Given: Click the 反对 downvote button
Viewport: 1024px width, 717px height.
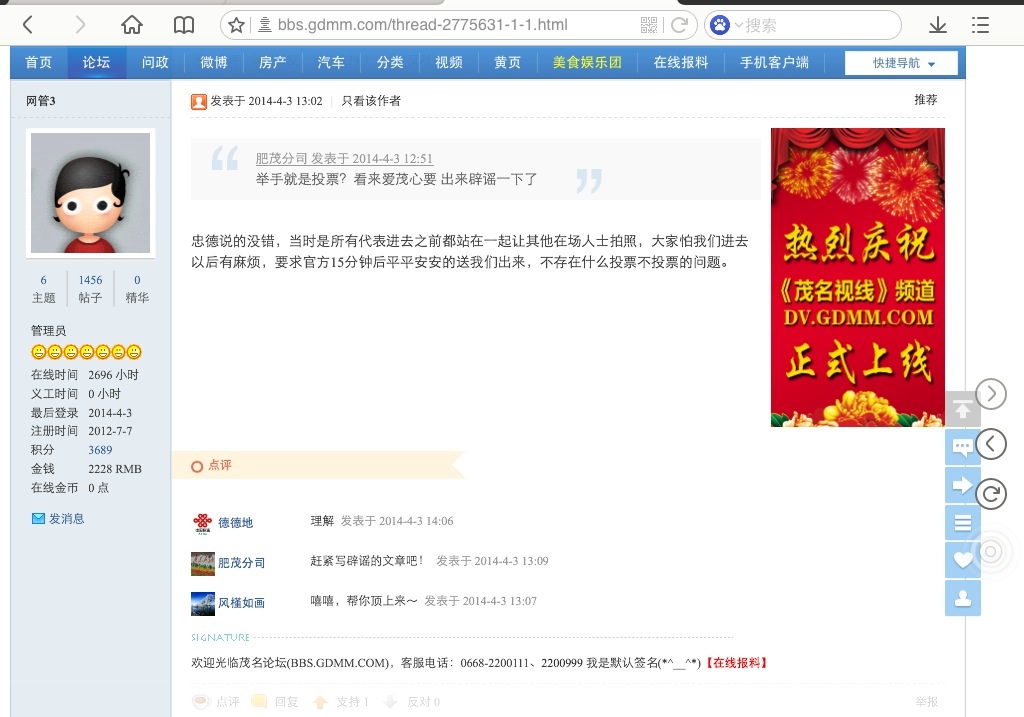Looking at the screenshot, I should pyautogui.click(x=413, y=702).
